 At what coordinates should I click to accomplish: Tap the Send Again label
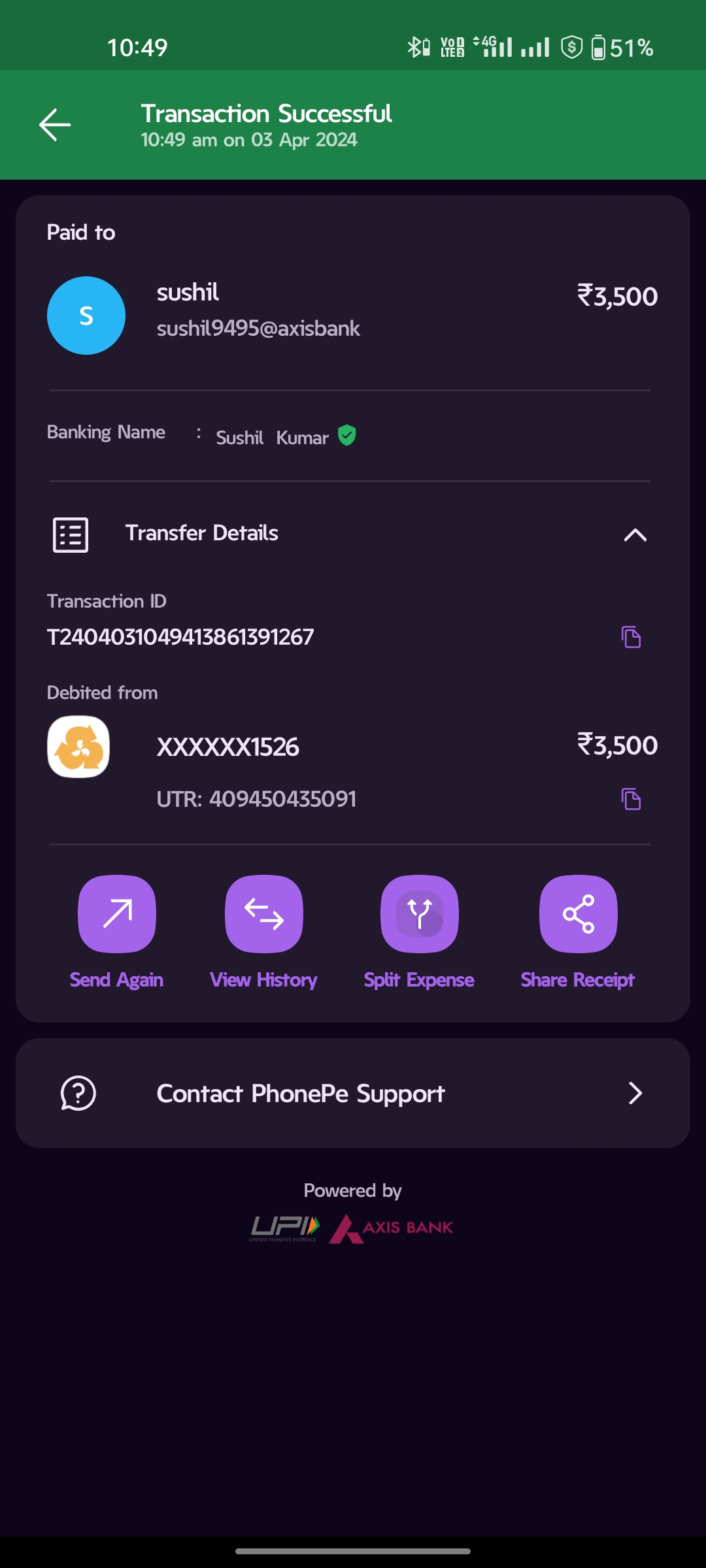117,980
